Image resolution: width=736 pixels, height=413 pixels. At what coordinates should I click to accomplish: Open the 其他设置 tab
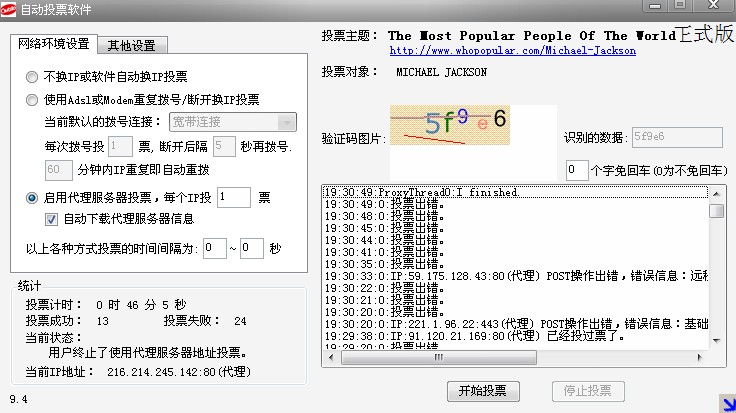(131, 46)
